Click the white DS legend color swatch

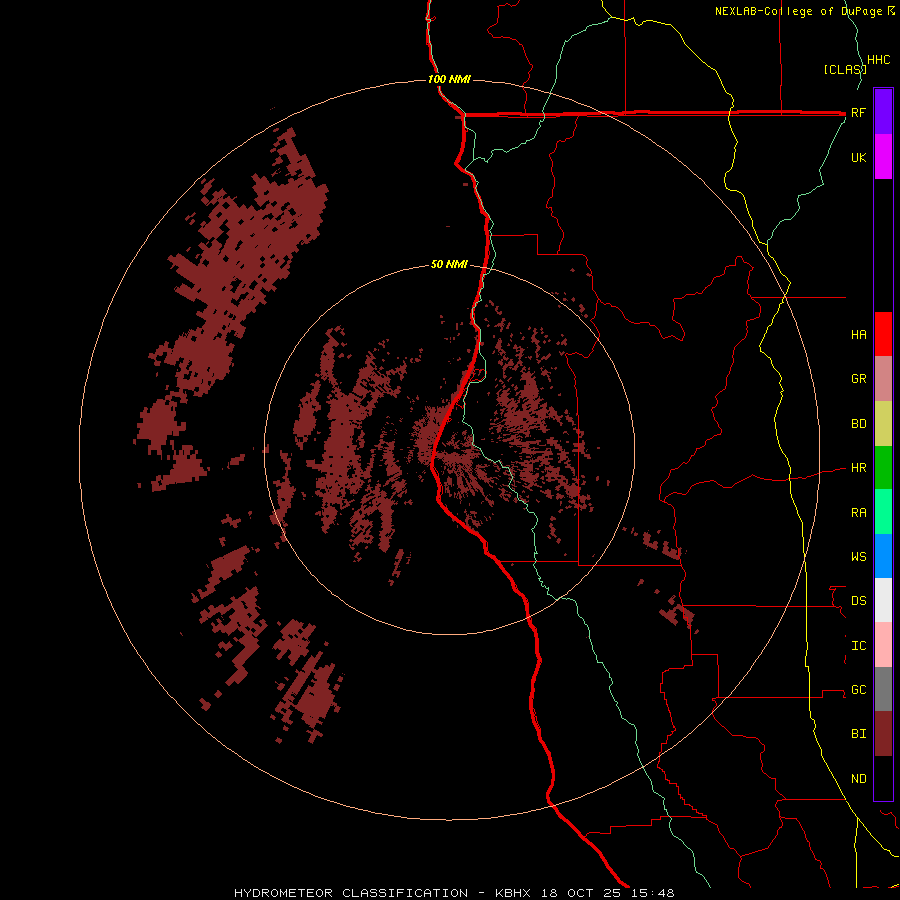click(x=883, y=600)
